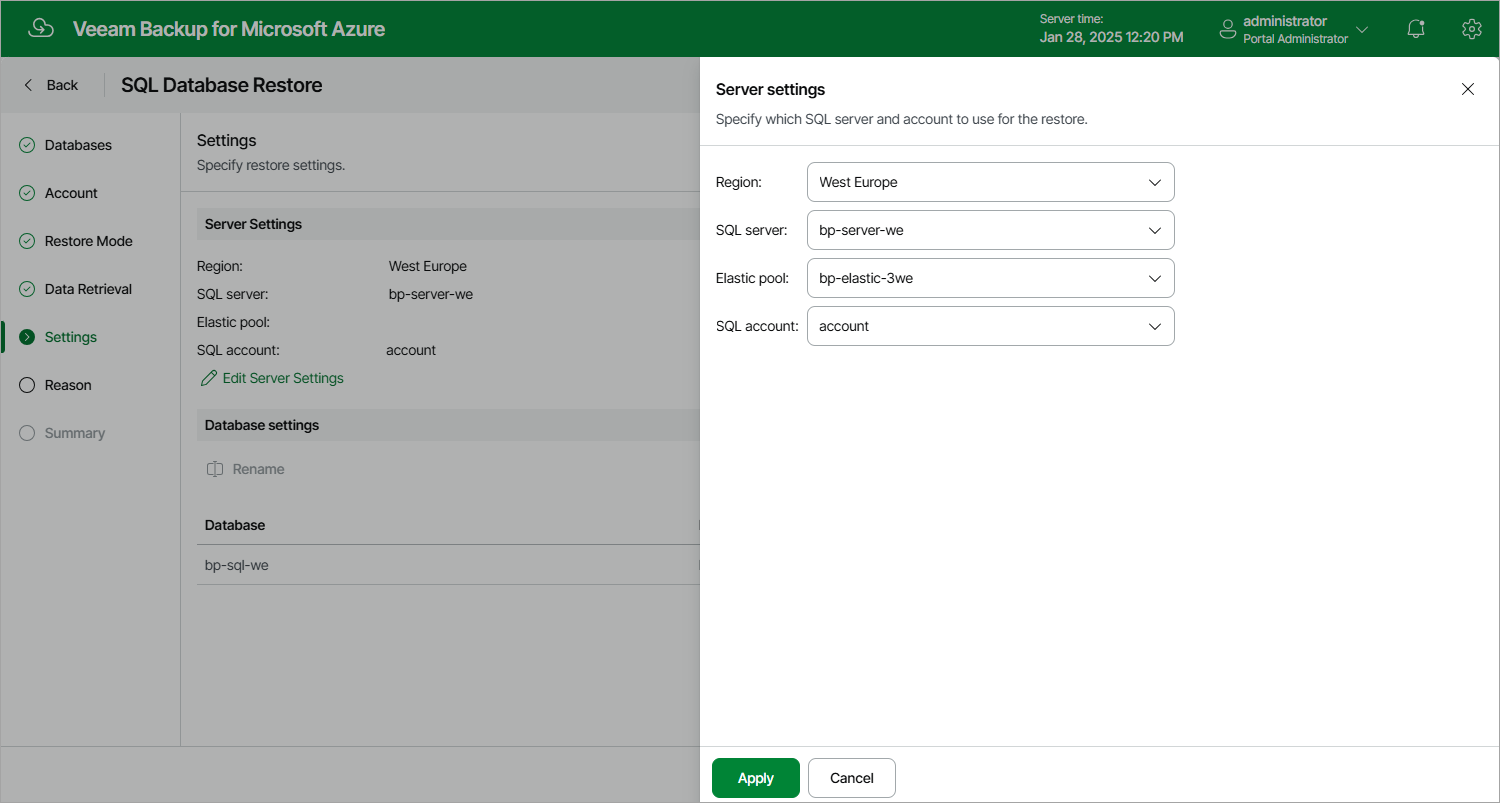Viewport: 1500px width, 803px height.
Task: Switch to the Data Retrieval step
Action: (x=88, y=289)
